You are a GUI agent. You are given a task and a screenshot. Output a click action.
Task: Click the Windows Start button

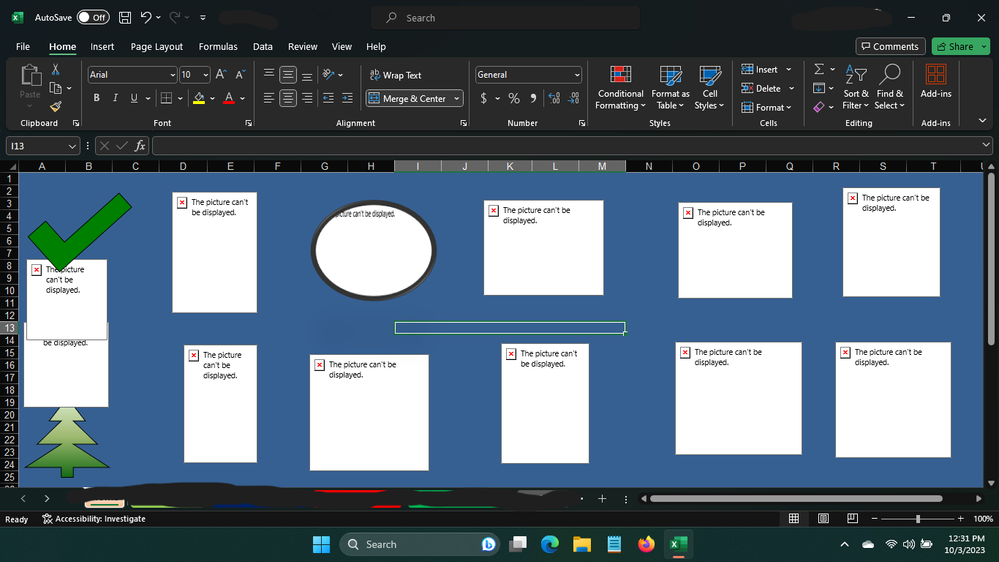pyautogui.click(x=321, y=544)
